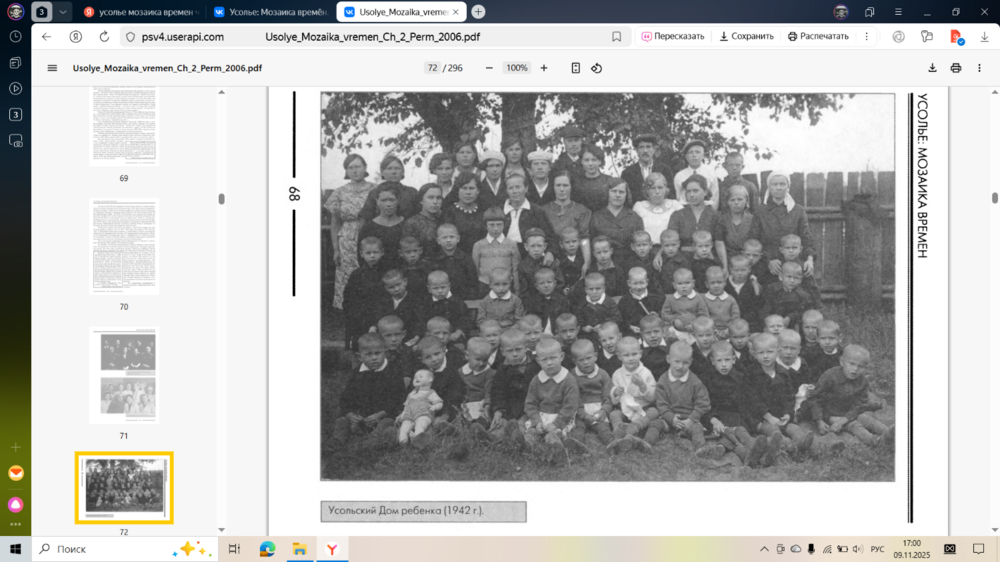Download the PDF from the viewer toolbar
Screen dimensions: 1000x562
[932, 68]
